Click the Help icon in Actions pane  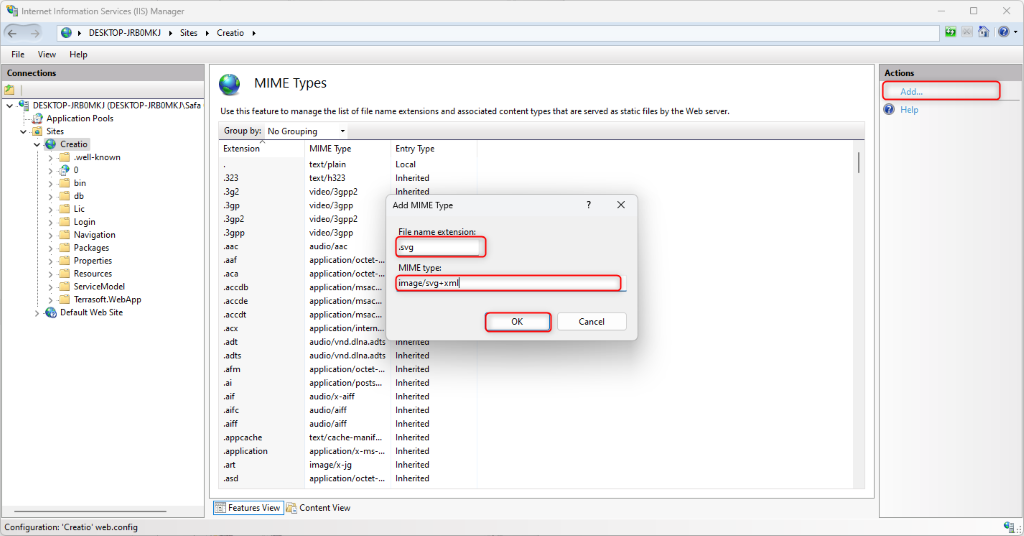889,110
